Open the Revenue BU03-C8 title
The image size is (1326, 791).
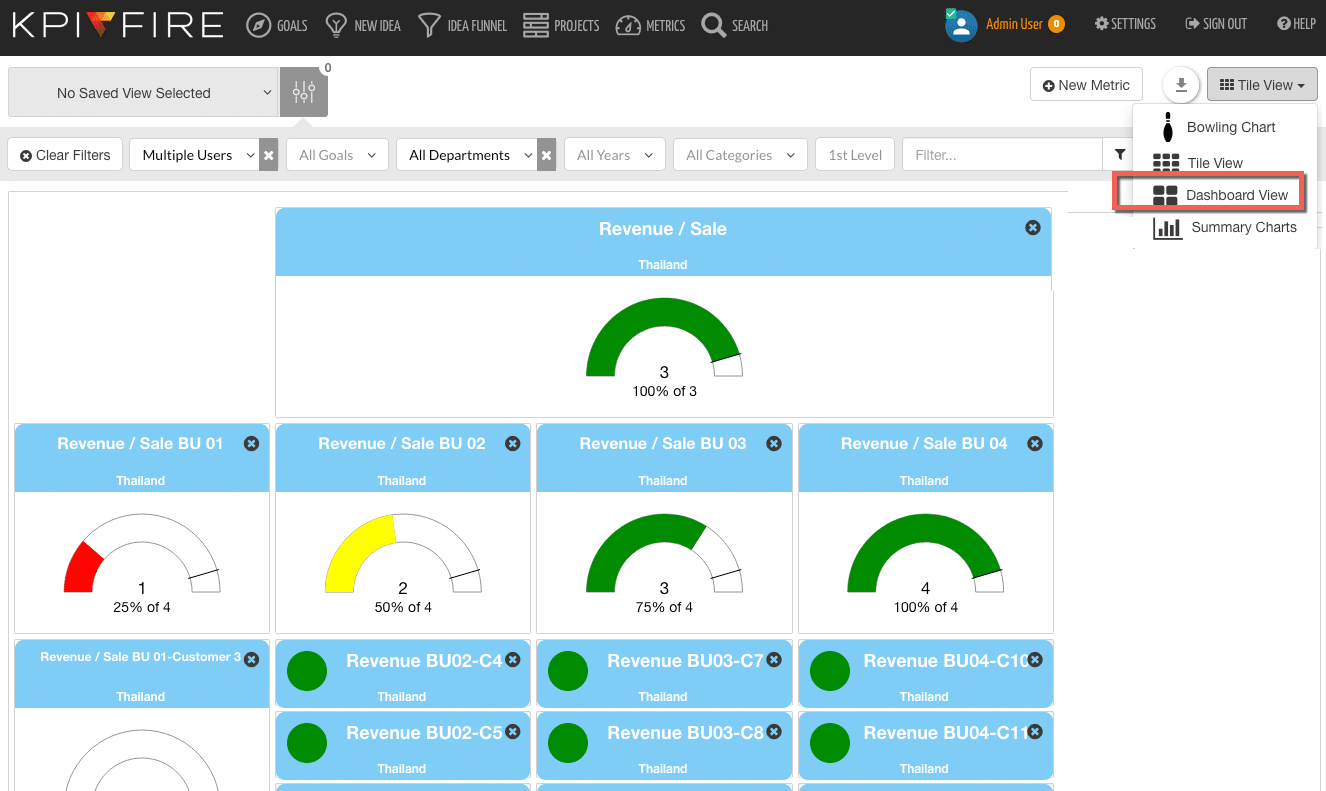click(x=685, y=733)
